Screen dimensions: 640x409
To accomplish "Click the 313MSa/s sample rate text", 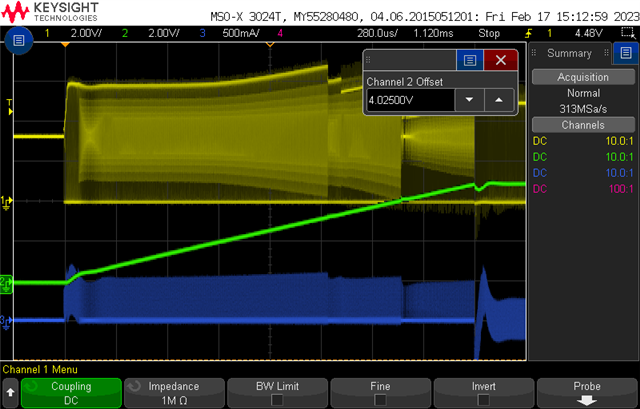I will click(x=583, y=109).
